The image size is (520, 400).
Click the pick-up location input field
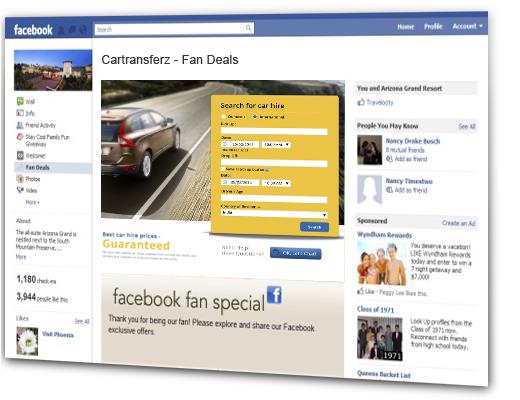[x=274, y=132]
